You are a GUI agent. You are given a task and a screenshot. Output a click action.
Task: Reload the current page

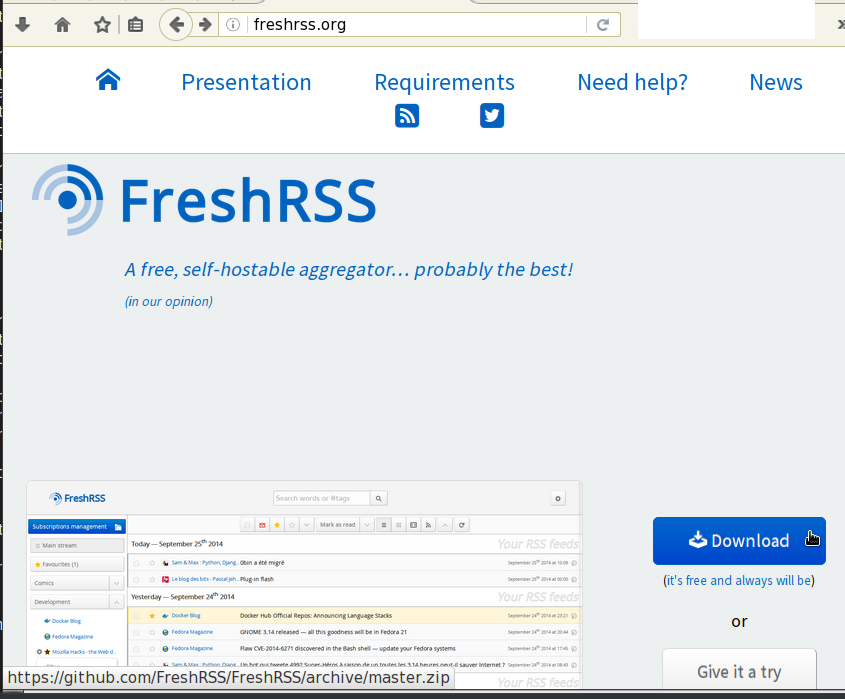coord(603,25)
